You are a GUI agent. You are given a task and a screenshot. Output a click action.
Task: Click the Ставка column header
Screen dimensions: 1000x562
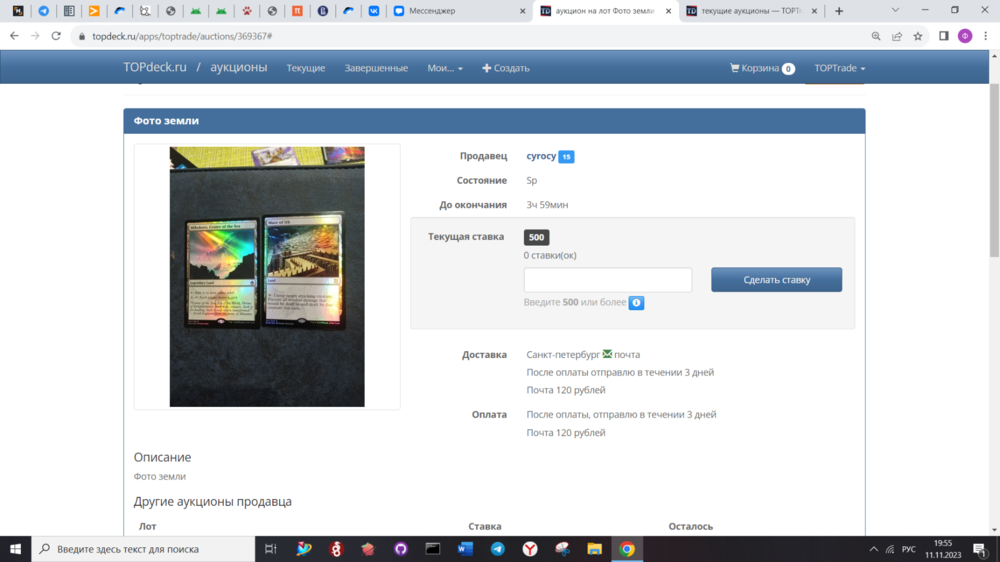(x=485, y=526)
